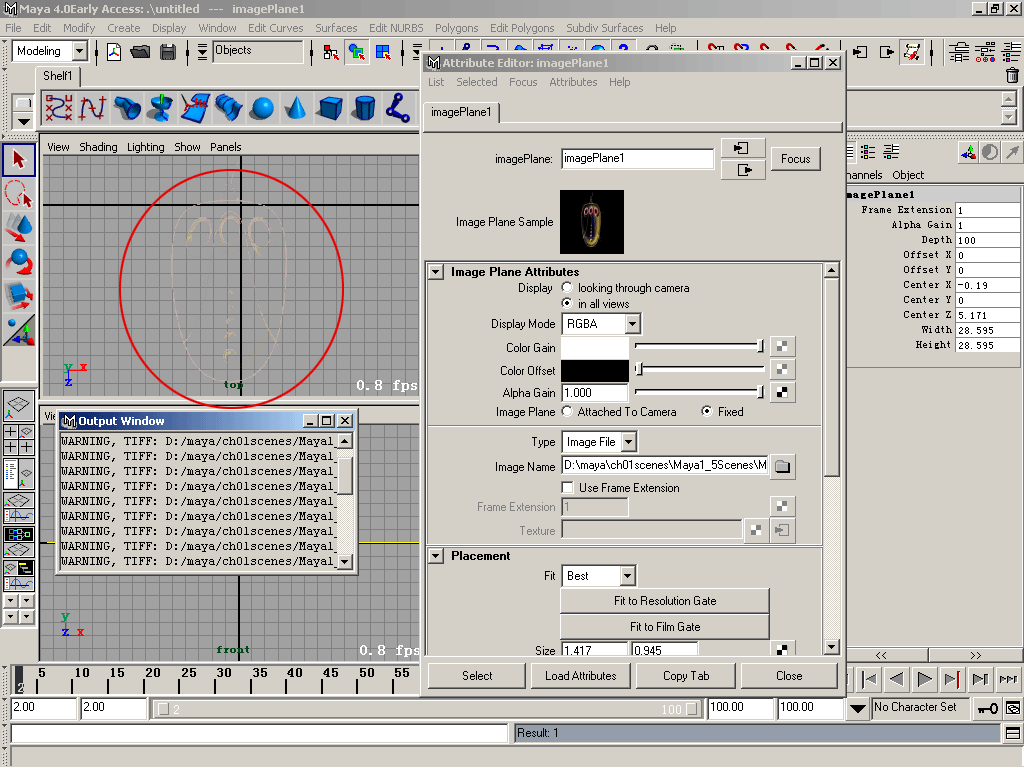The height and width of the screenshot is (768, 1024).
Task: Open the Shelf1 tab
Action: [x=57, y=76]
